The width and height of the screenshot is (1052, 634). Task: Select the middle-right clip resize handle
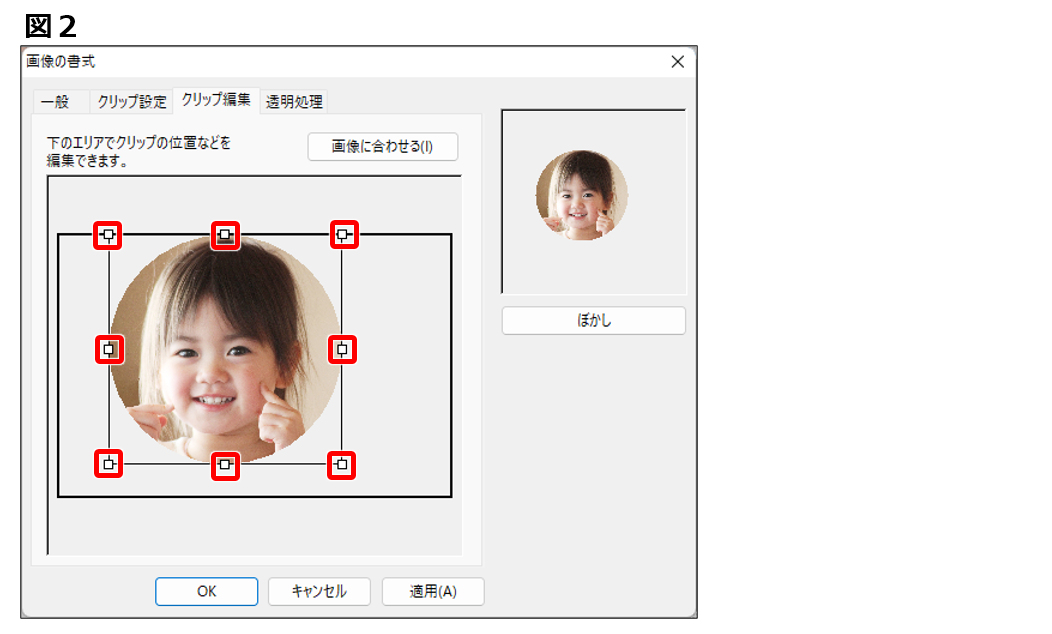point(343,349)
